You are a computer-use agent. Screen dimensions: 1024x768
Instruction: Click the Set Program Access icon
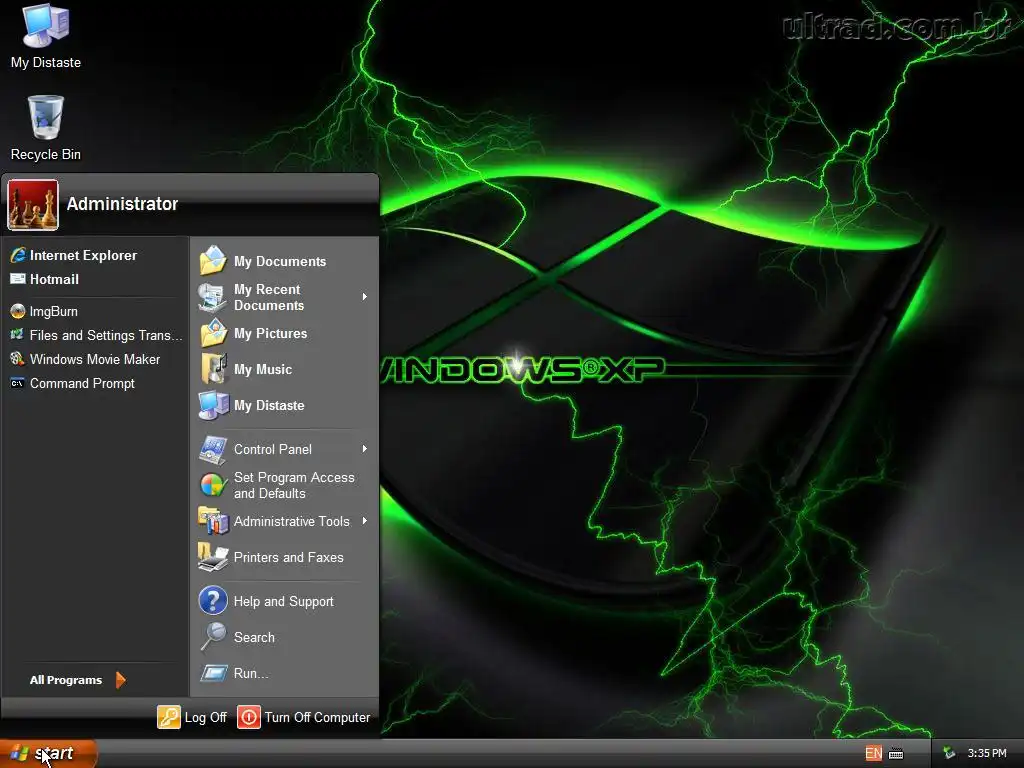(213, 485)
